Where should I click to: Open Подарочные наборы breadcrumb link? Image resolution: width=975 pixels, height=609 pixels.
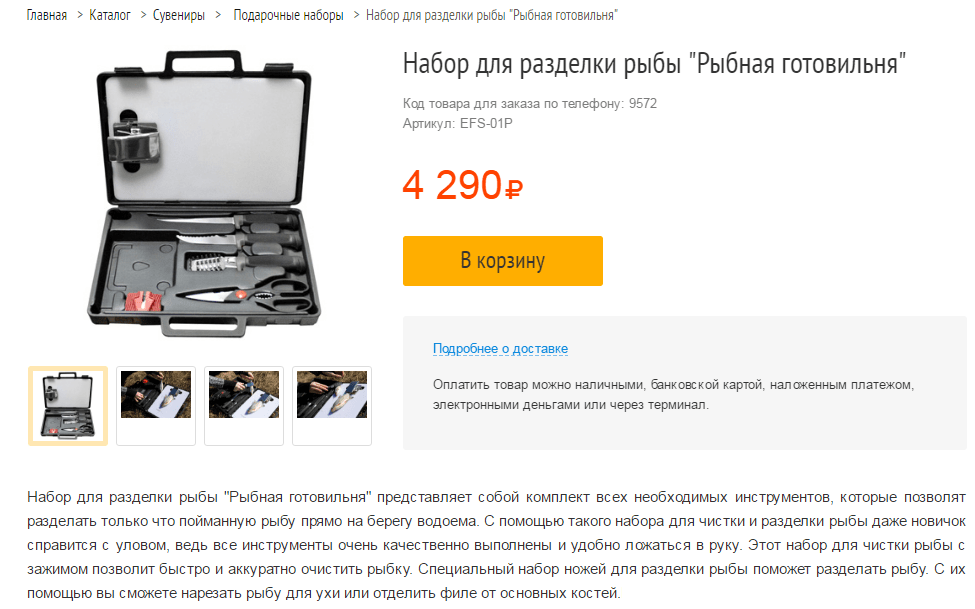[289, 15]
